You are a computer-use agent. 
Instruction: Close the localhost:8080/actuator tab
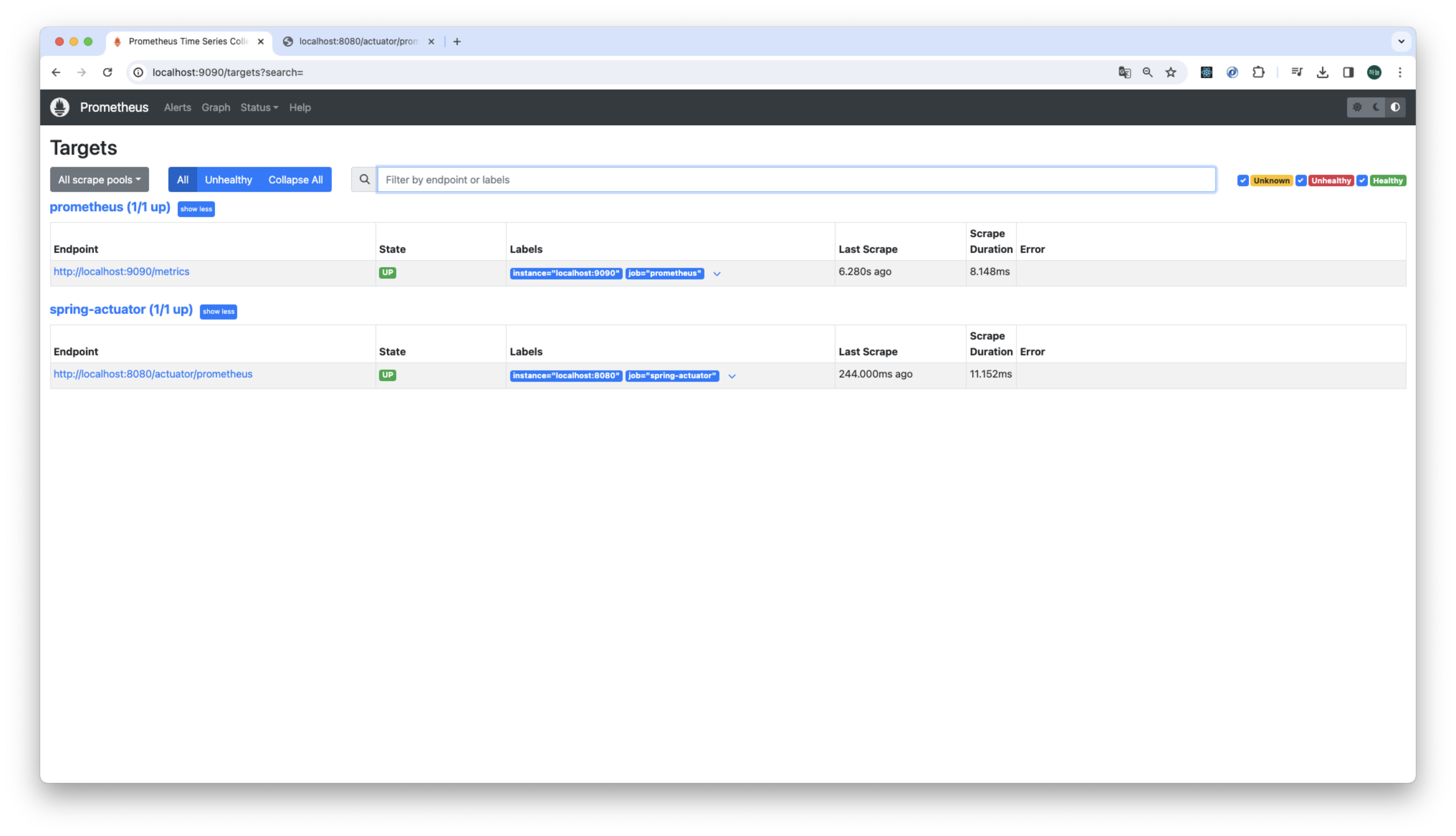(431, 41)
